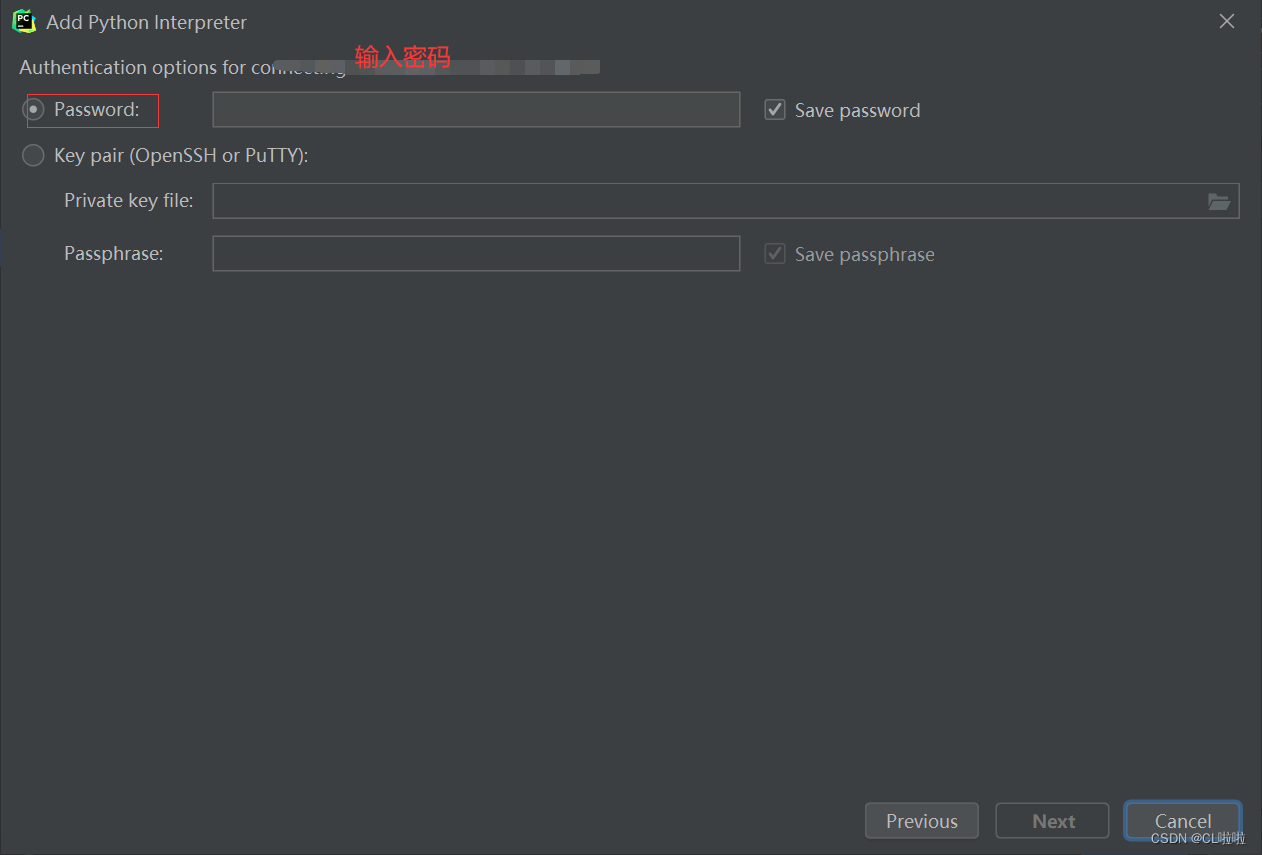Click the "Key pair (OpenSSH or PuTTY):" label
1262x855 pixels.
(x=181, y=155)
